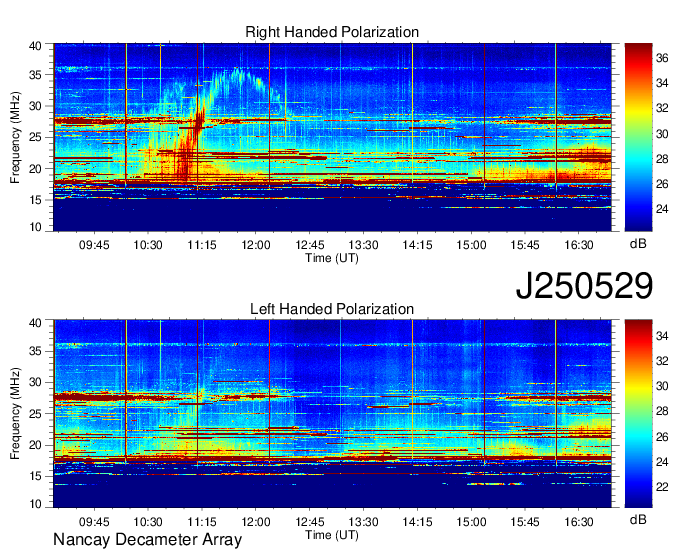Click the 15 MHz tick of Left Handed plot
The image size is (680, 552).
click(35, 476)
